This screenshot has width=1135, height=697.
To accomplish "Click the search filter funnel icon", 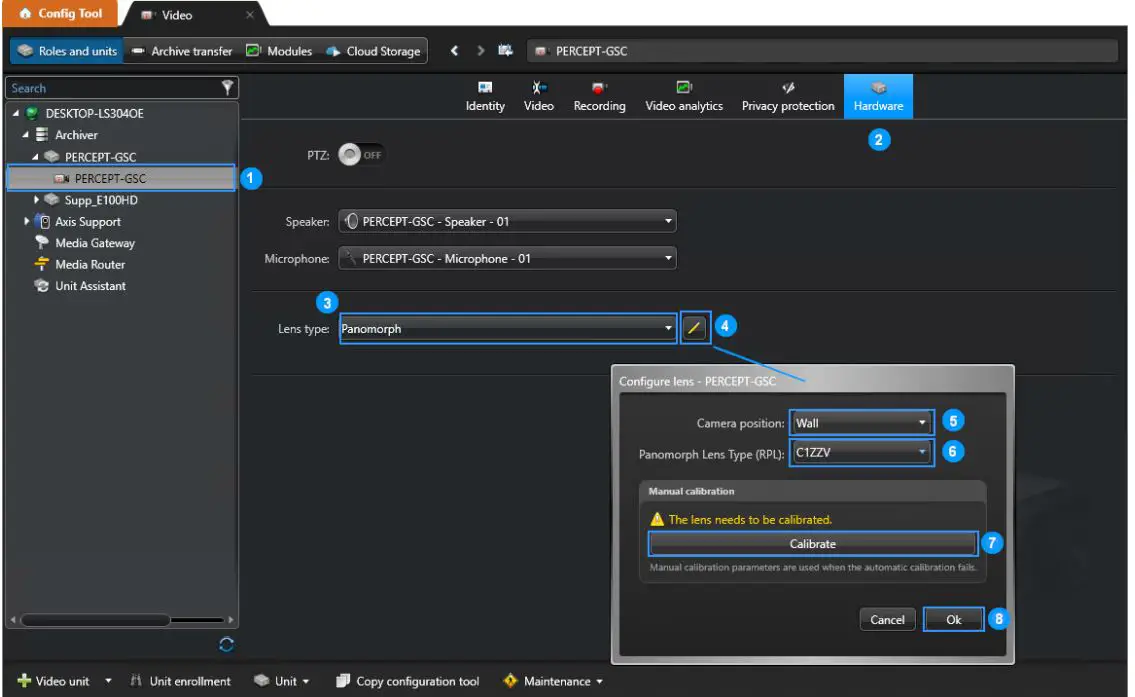I will tap(228, 88).
